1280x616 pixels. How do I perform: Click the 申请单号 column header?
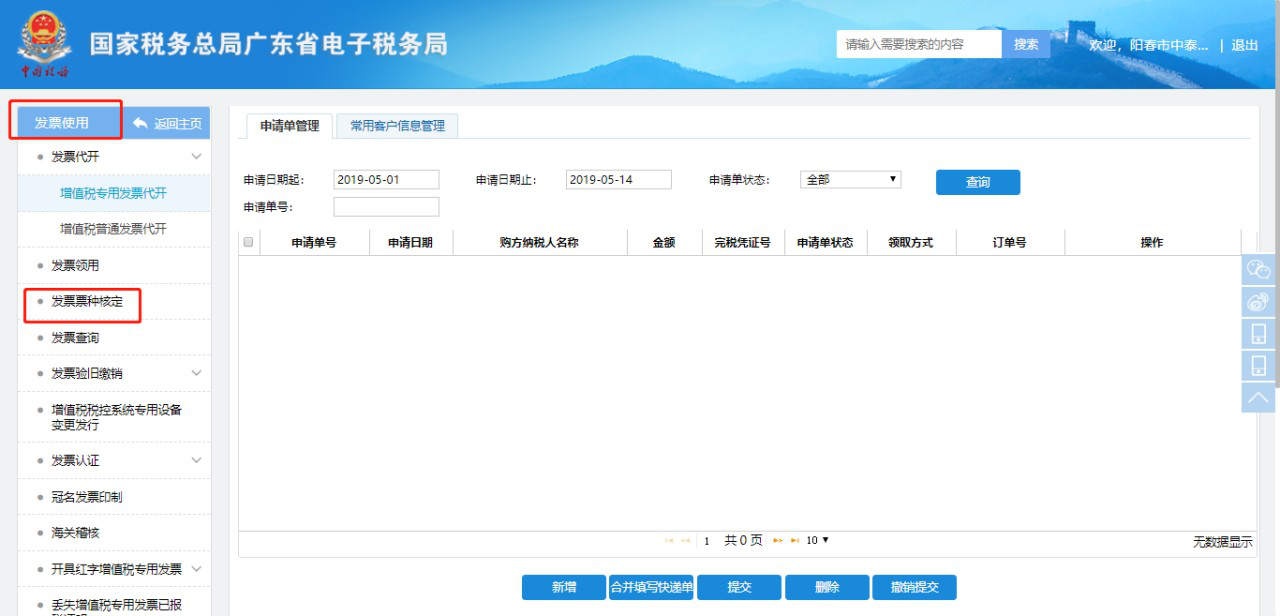click(314, 242)
